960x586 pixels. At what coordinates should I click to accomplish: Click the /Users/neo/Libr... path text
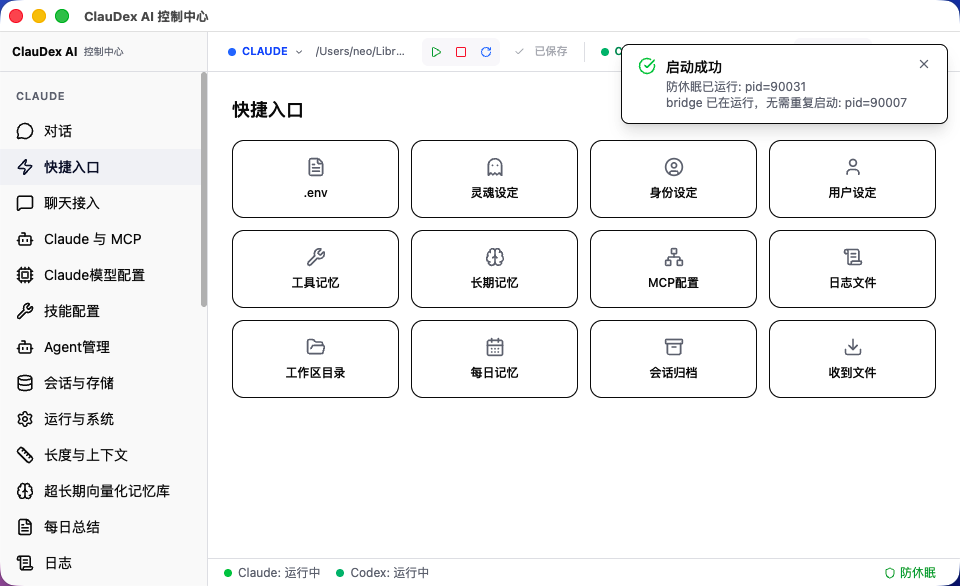point(360,51)
